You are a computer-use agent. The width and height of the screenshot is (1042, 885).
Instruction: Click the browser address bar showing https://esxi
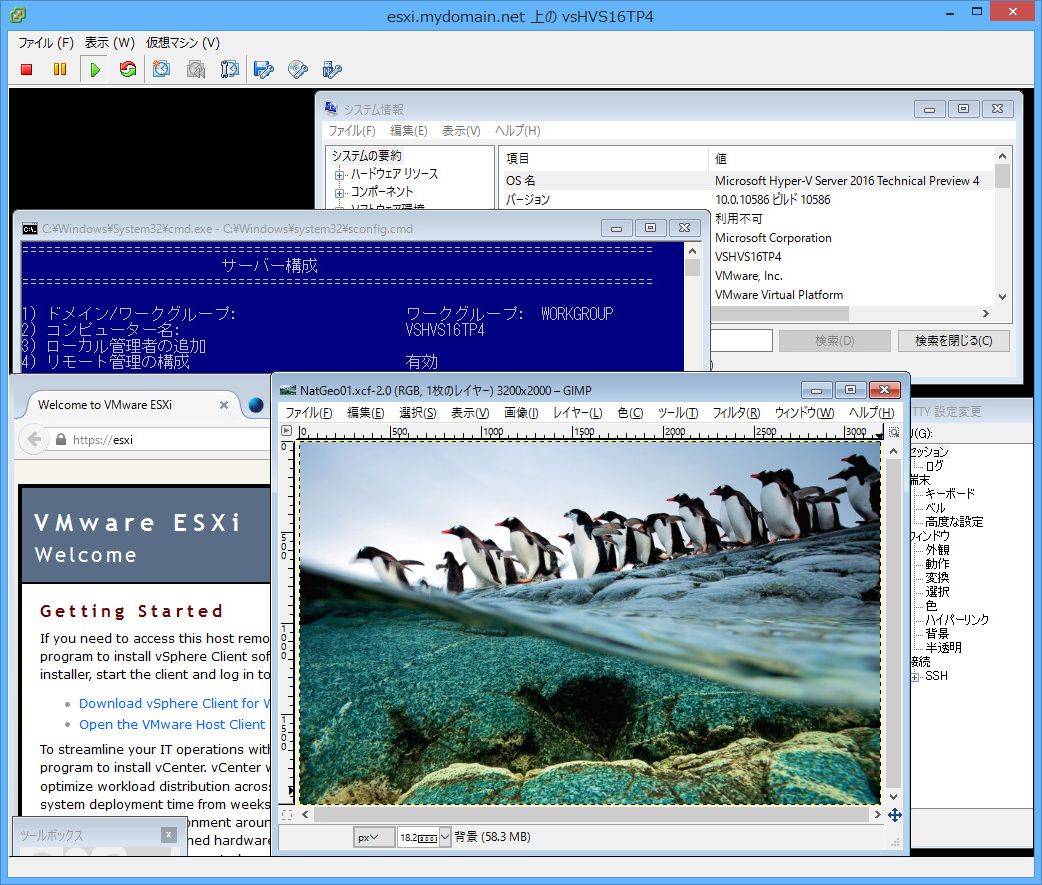[x=159, y=440]
